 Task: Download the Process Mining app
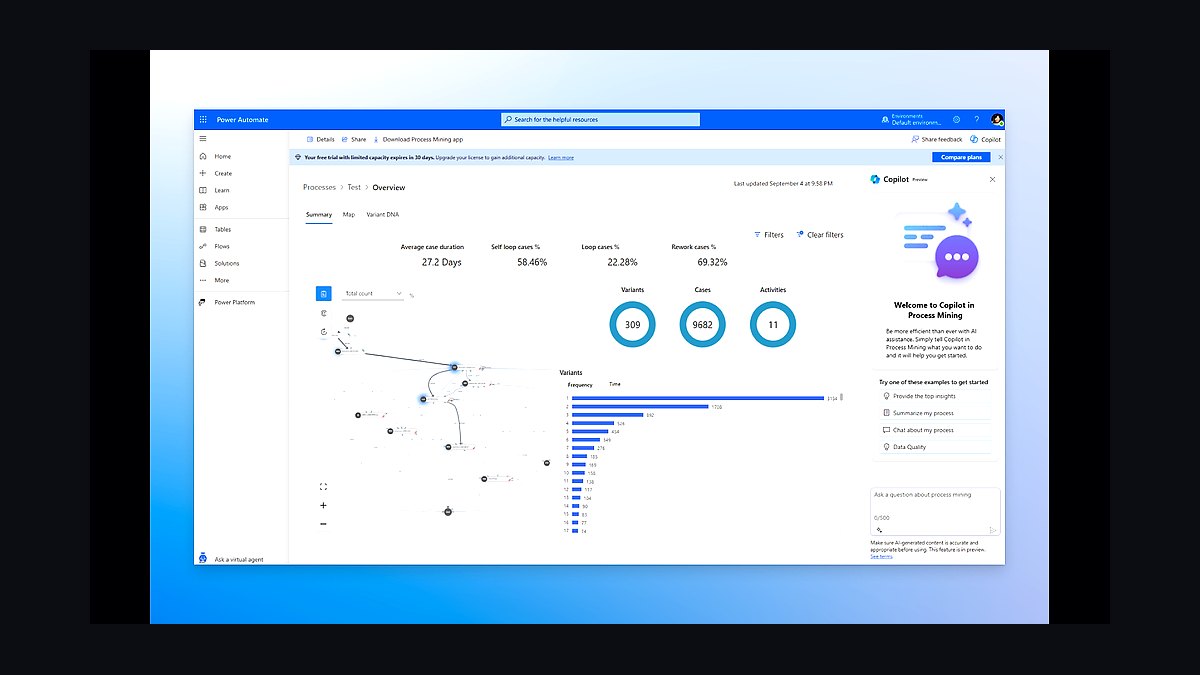click(417, 139)
